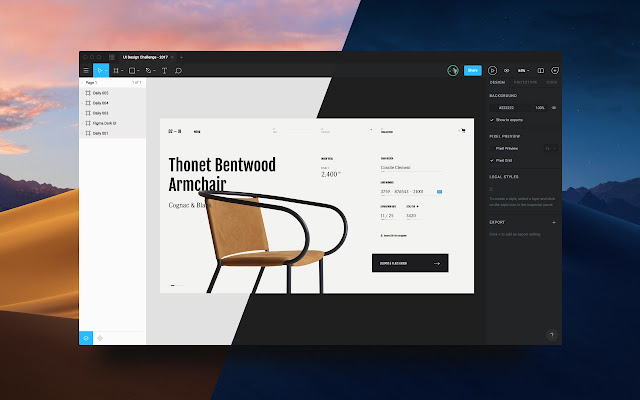Open Move tool dropdown arrow
This screenshot has height=400, width=640.
pyautogui.click(x=106, y=71)
